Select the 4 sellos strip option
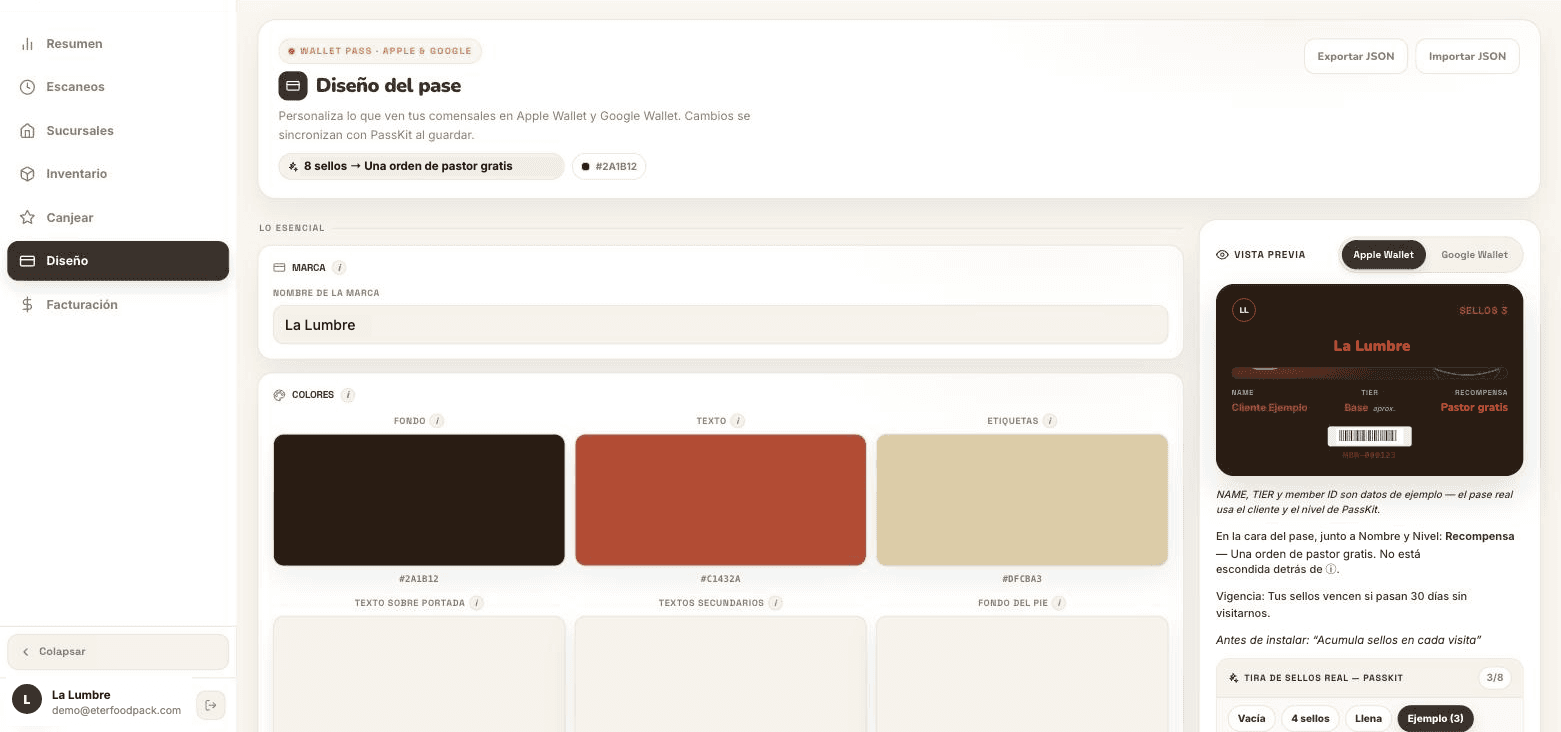 pyautogui.click(x=1310, y=719)
